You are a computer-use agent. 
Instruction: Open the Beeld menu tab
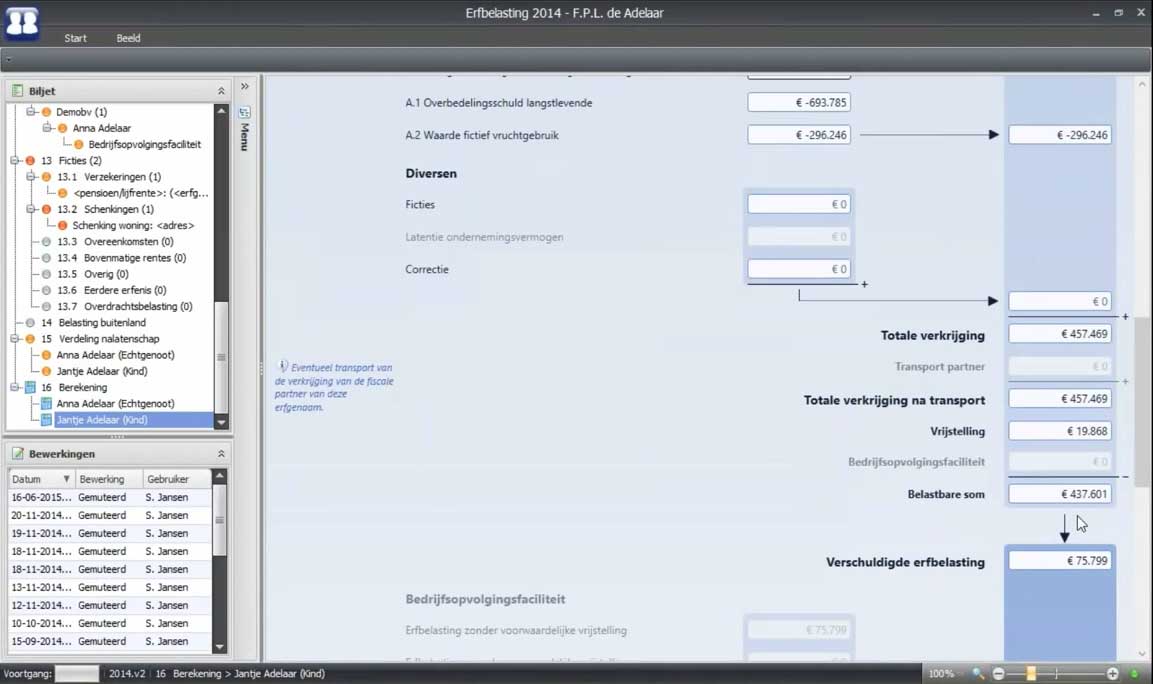tap(128, 38)
